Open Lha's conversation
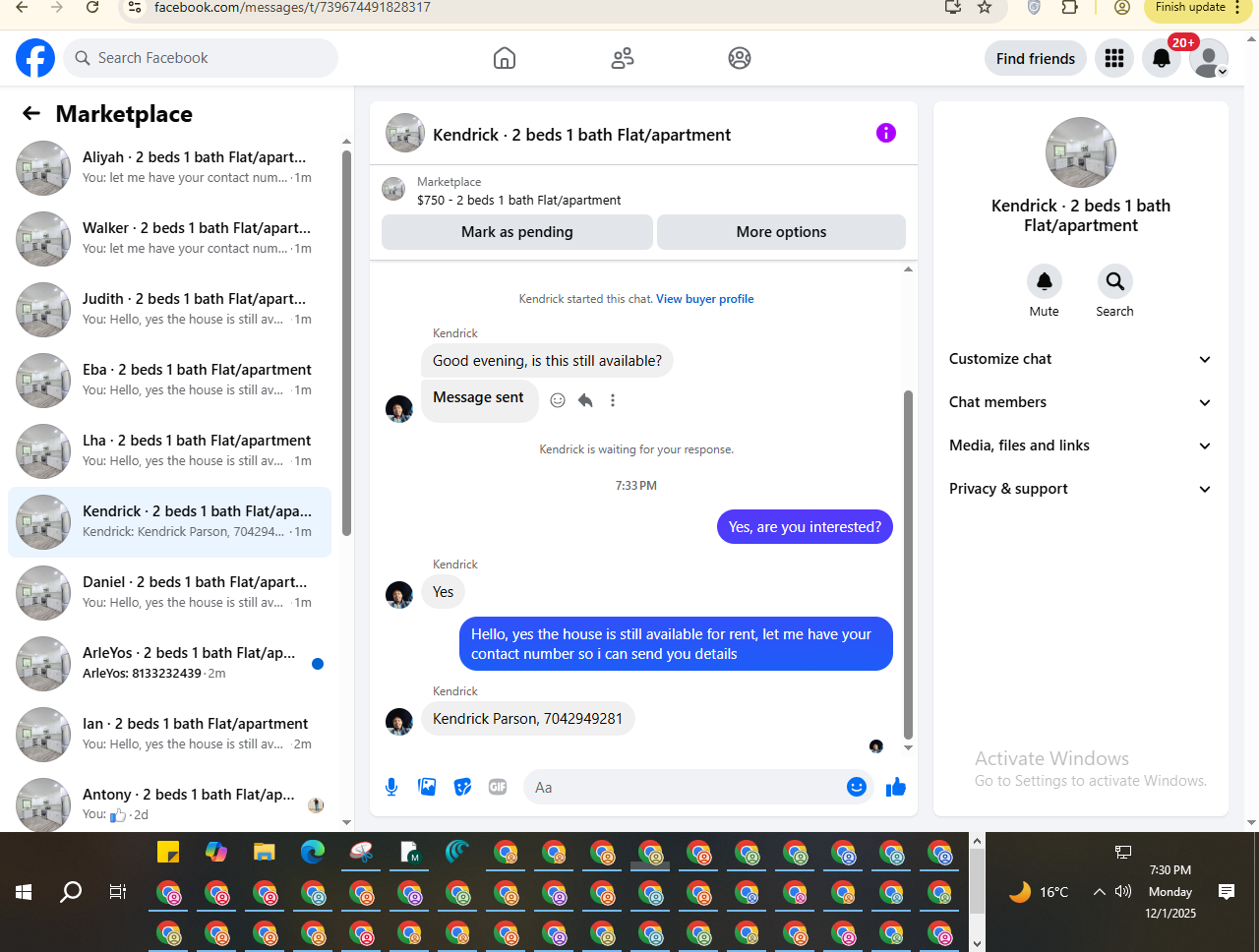 coord(169,451)
